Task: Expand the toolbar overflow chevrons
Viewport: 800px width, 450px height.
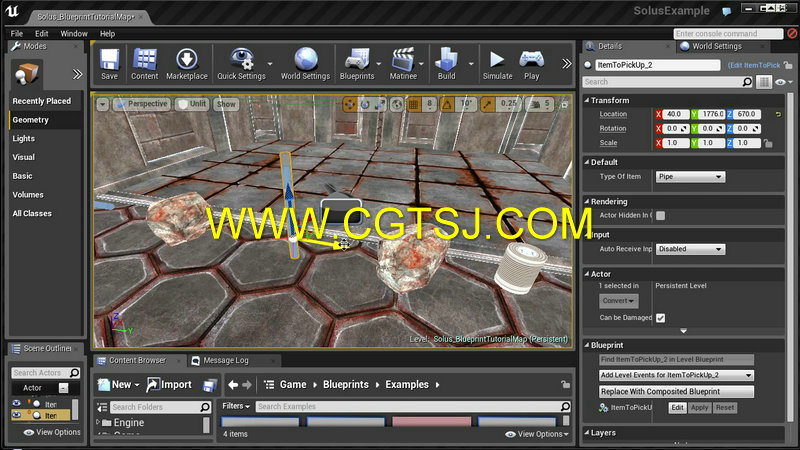Action: click(x=566, y=63)
